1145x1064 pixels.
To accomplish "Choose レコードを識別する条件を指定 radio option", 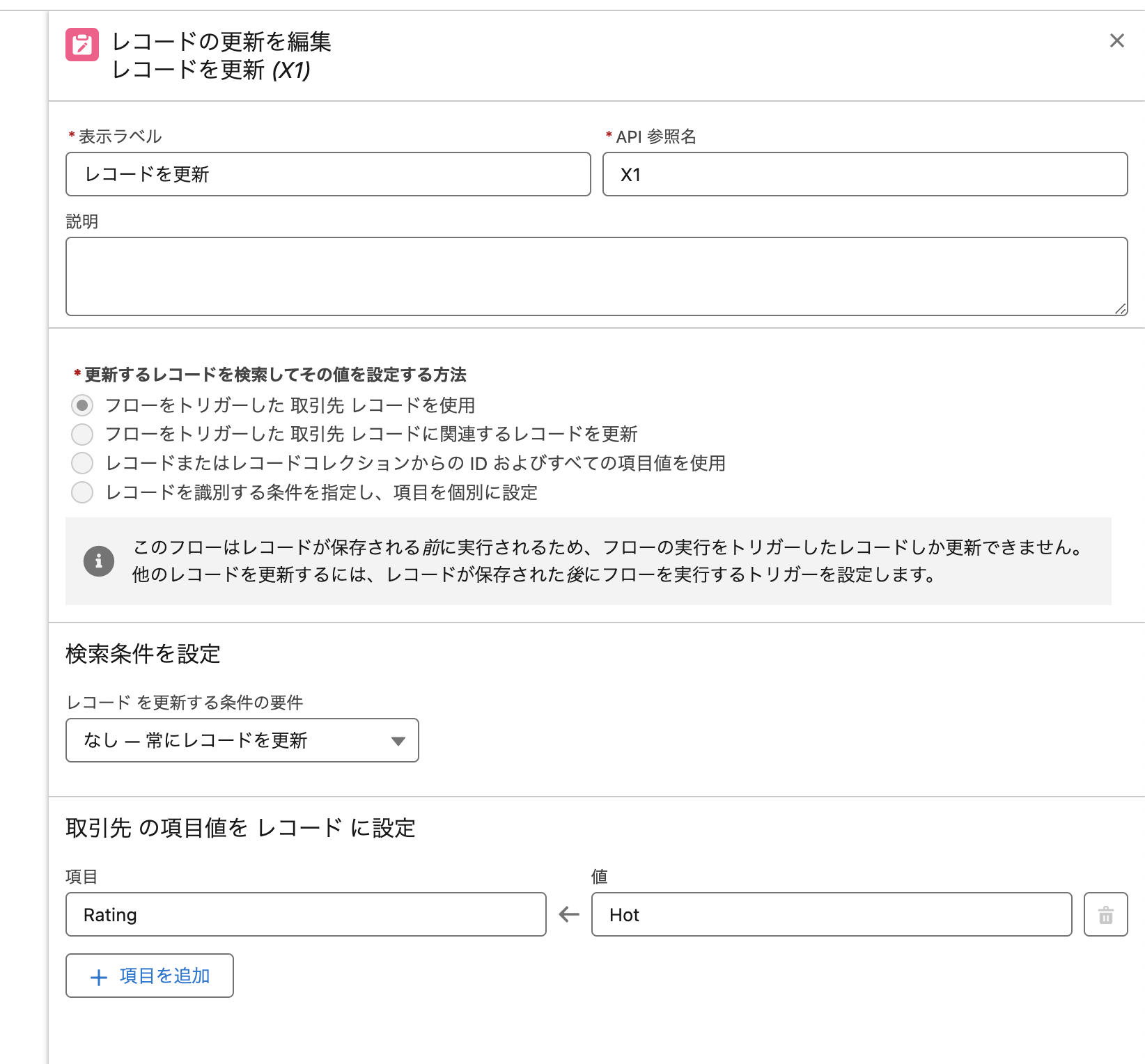I will coord(81,492).
